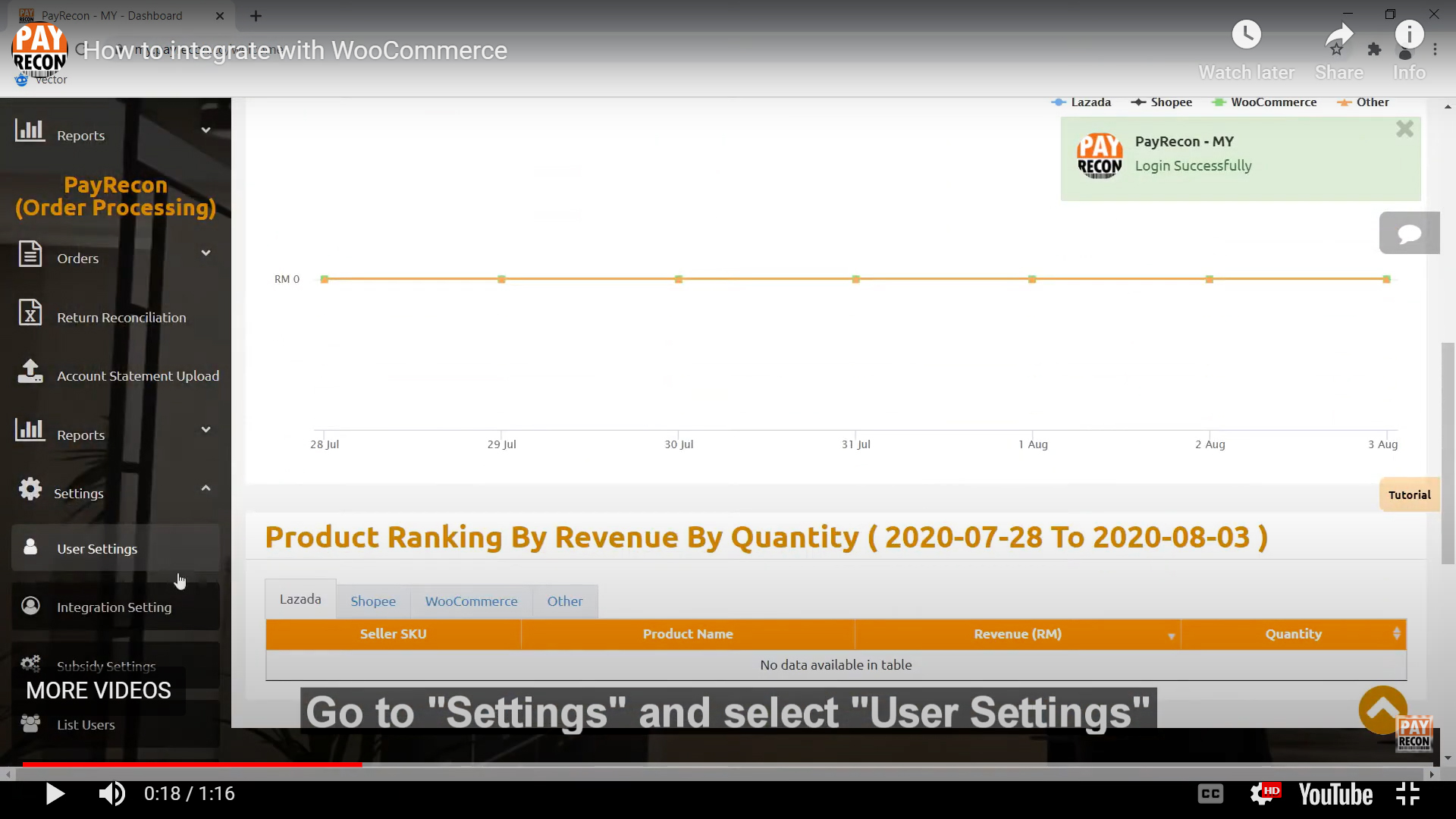Exit full screen mode

(1407, 794)
